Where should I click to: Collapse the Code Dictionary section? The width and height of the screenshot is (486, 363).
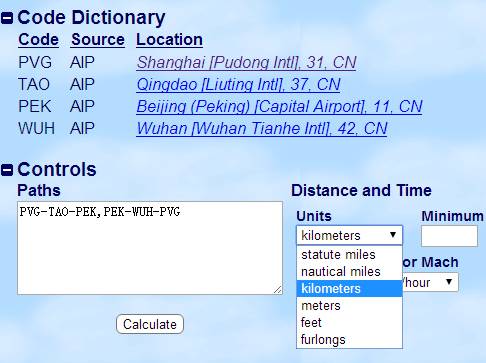(x=7, y=18)
